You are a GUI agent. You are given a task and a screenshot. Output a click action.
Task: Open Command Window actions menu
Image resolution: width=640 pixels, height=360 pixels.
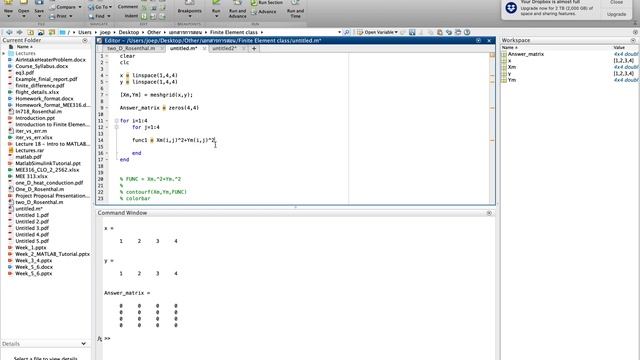click(489, 213)
